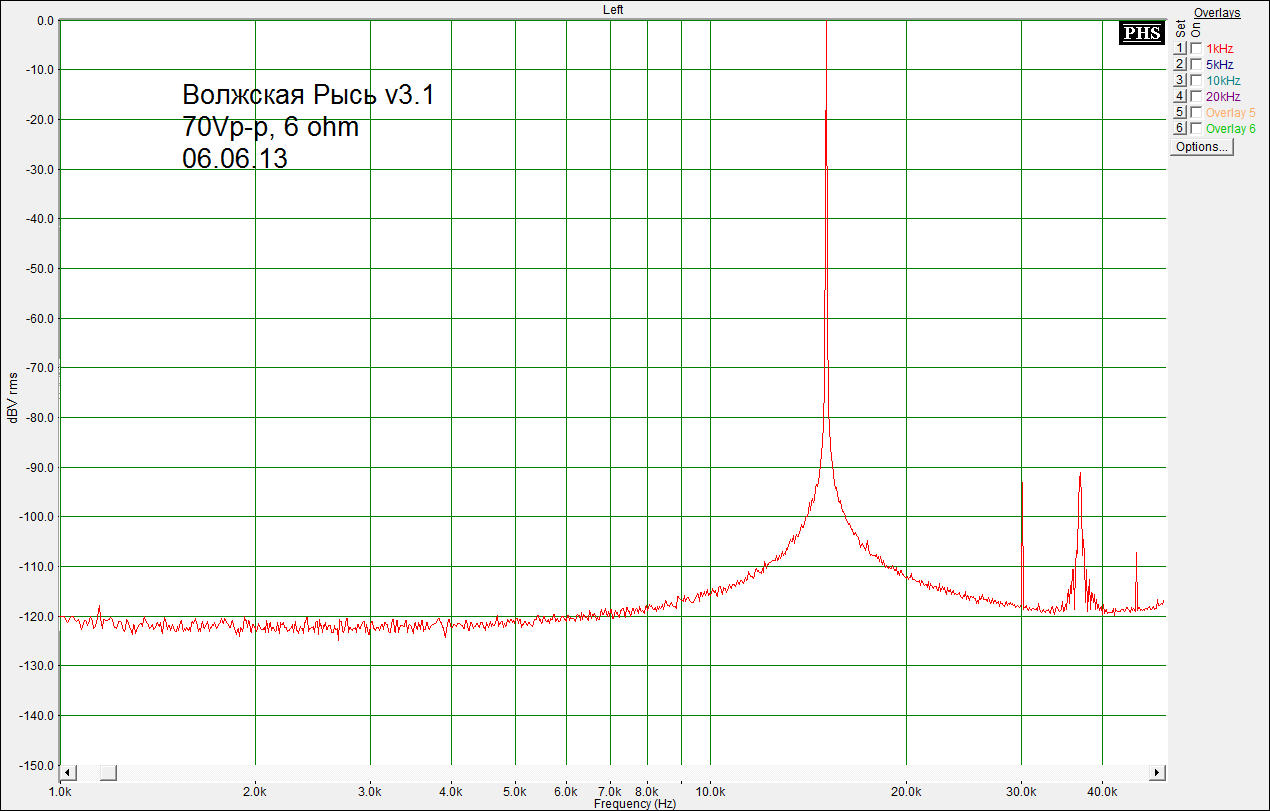The image size is (1270, 811).
Task: Toggle the Overlay 6 checkbox
Action: point(1196,128)
